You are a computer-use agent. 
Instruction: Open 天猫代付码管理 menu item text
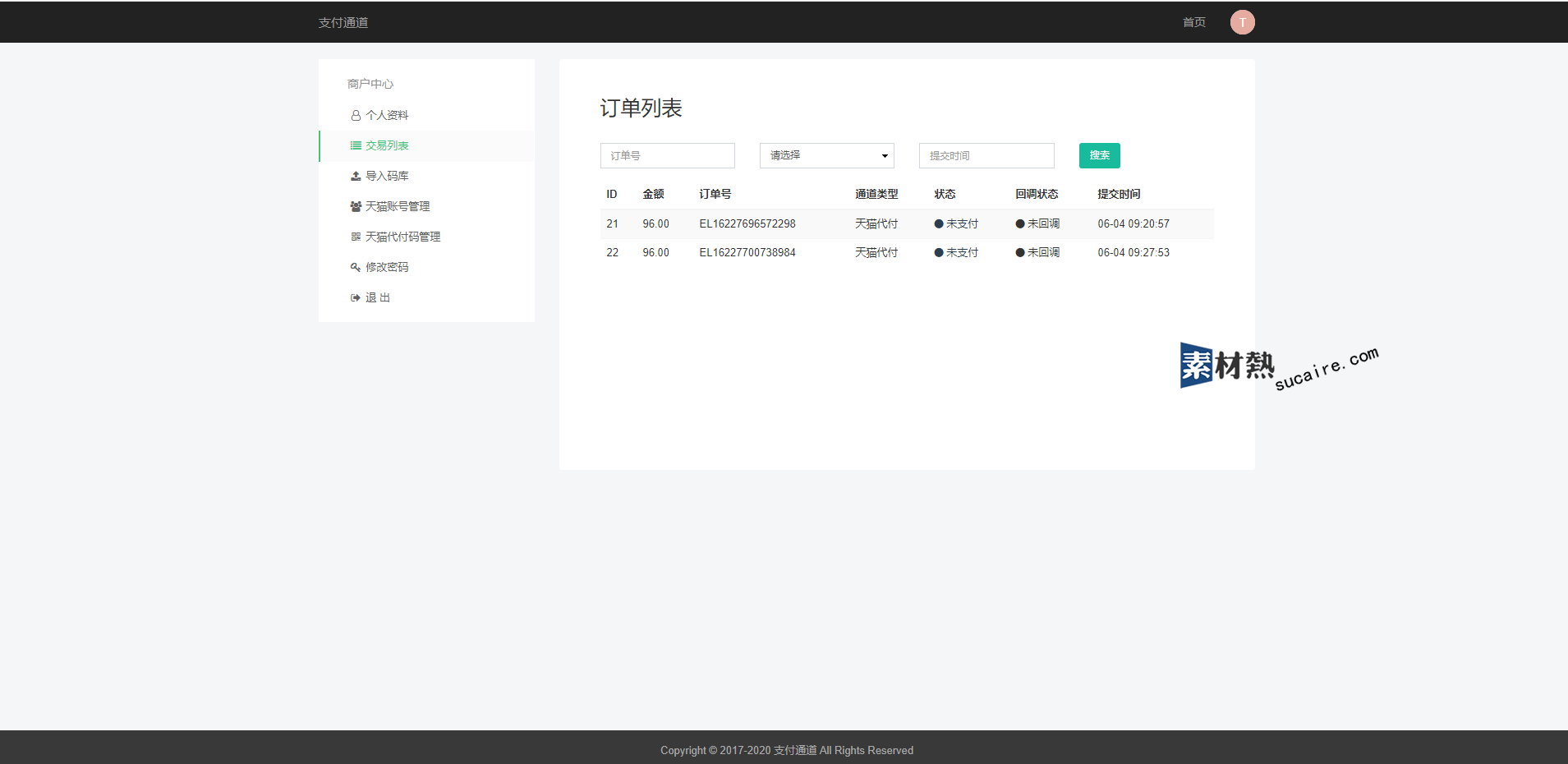[402, 237]
